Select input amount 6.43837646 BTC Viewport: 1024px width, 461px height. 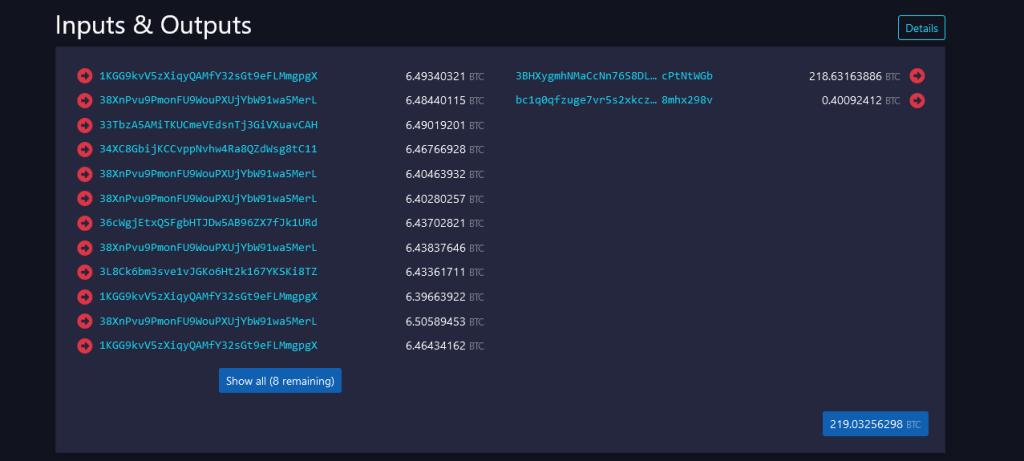pos(445,248)
